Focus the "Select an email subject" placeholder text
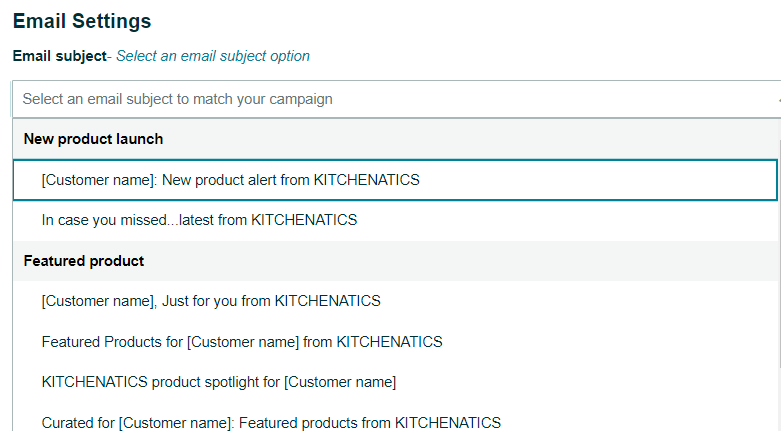Image resolution: width=781 pixels, height=431 pixels. 178,99
